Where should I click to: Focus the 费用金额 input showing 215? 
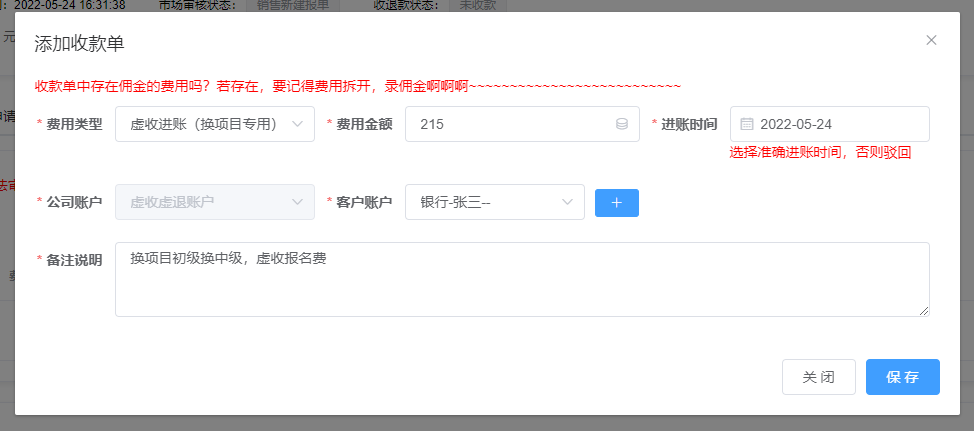point(510,125)
